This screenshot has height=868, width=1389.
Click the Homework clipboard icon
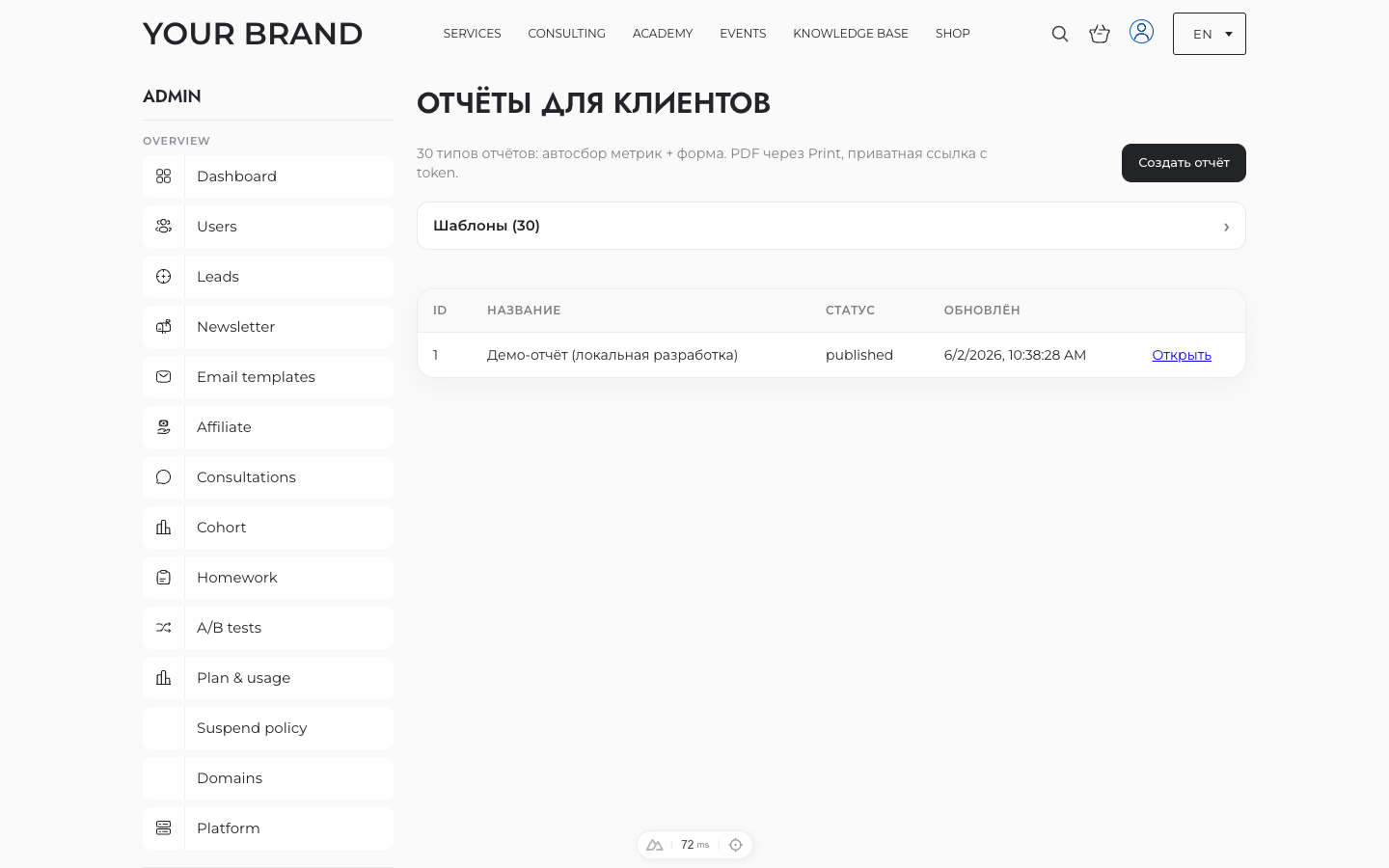(x=164, y=578)
